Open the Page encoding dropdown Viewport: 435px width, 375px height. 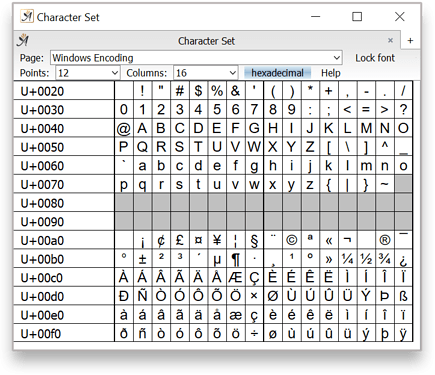click(x=196, y=58)
